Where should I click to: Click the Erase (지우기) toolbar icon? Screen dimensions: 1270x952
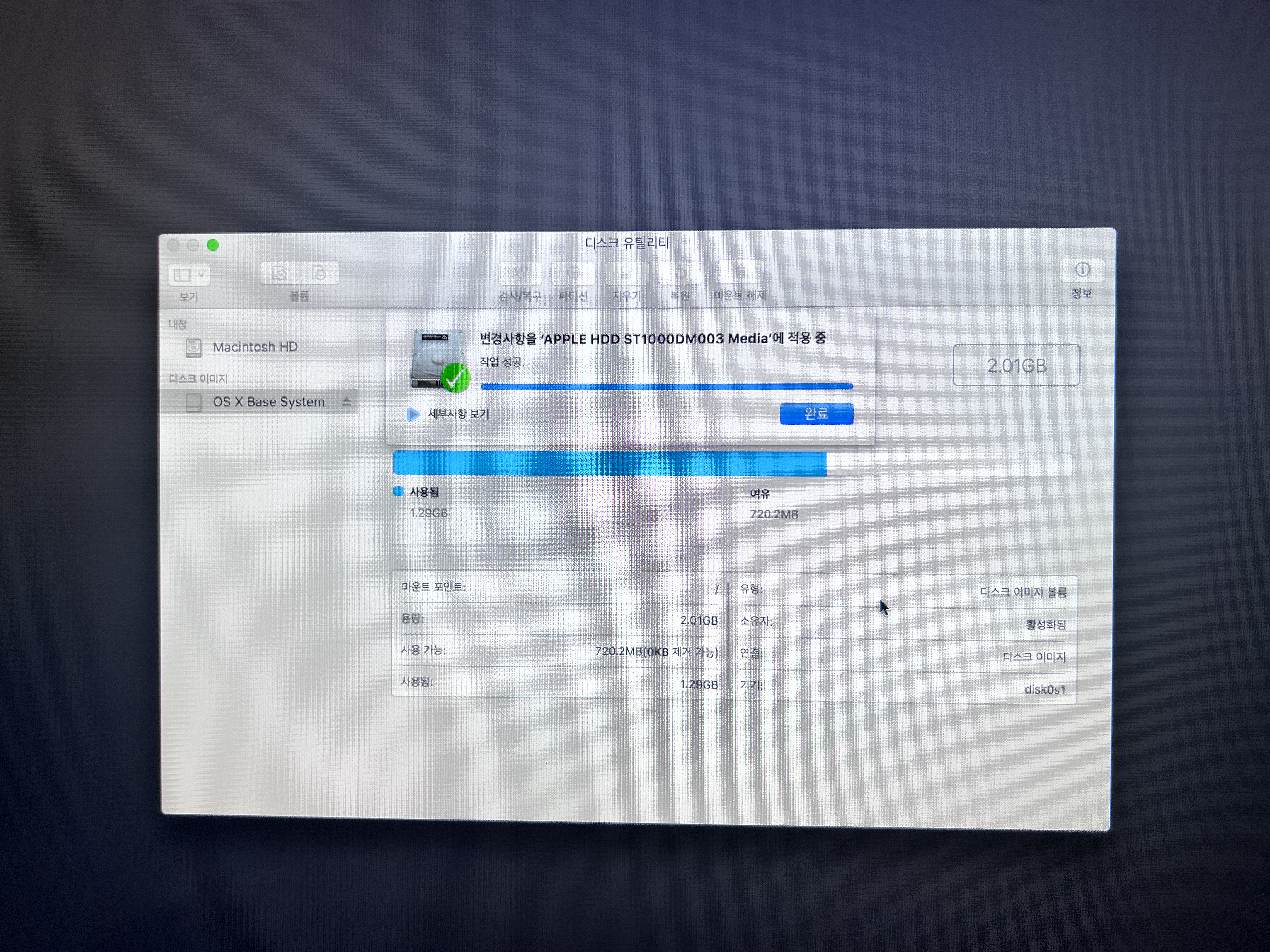coord(626,273)
